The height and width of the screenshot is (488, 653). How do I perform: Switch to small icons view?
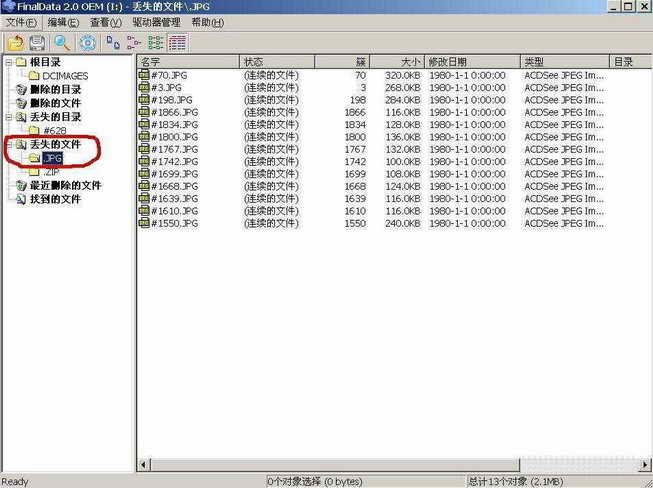(x=134, y=43)
